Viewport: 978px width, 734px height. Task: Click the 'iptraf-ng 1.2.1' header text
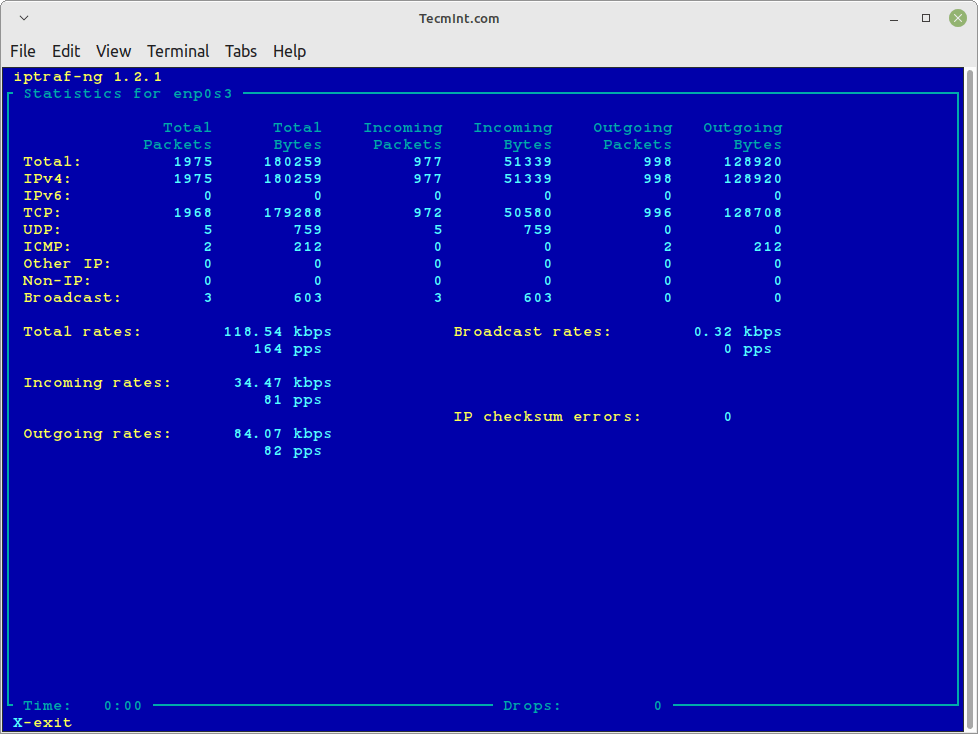click(x=87, y=77)
